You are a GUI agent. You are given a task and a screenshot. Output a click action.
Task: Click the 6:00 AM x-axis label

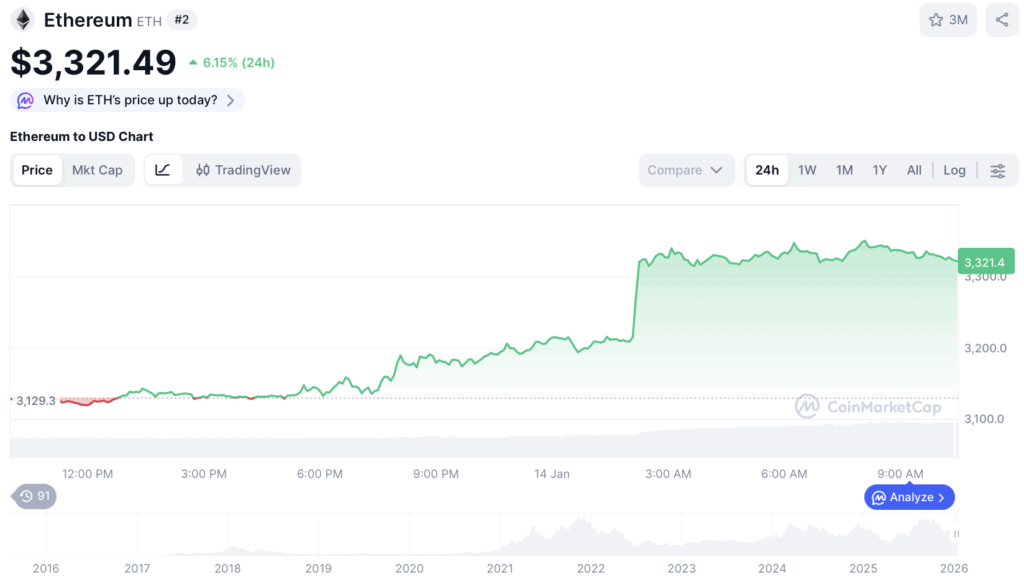(784, 474)
